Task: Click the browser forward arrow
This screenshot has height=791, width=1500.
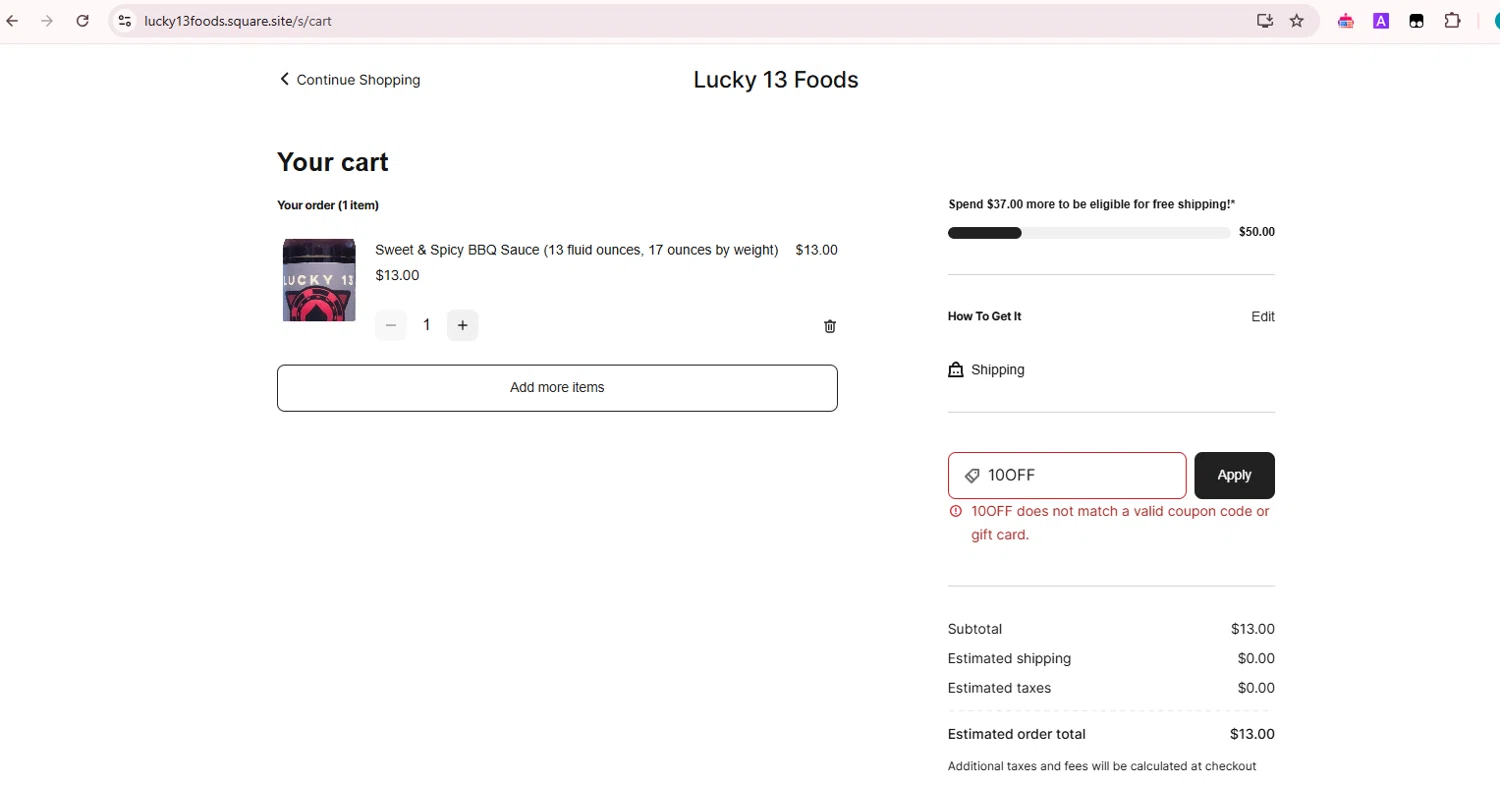Action: click(x=47, y=20)
